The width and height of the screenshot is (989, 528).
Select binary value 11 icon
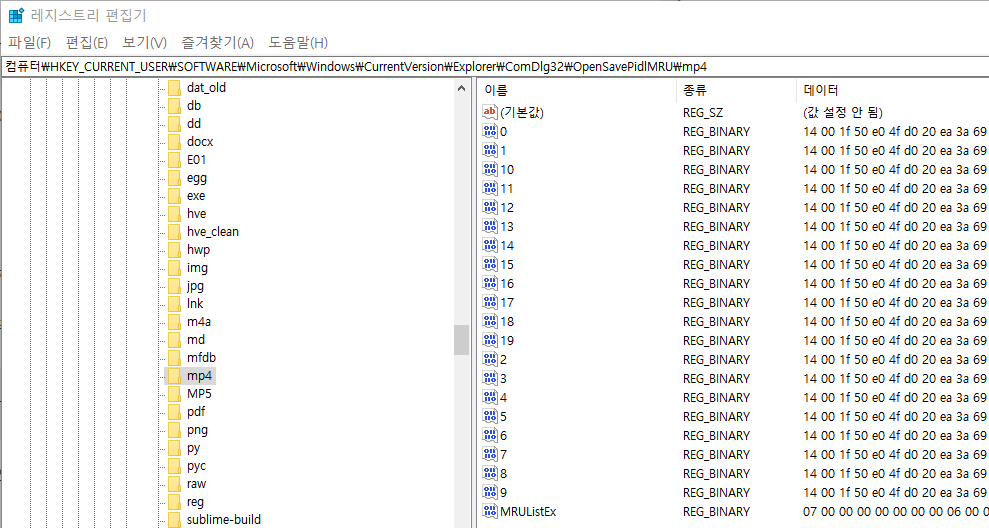[490, 188]
